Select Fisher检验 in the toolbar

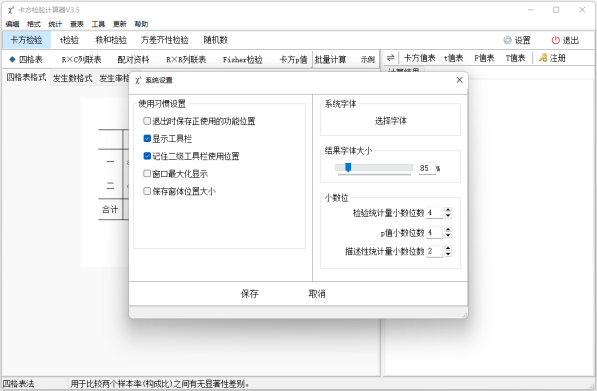coord(243,59)
